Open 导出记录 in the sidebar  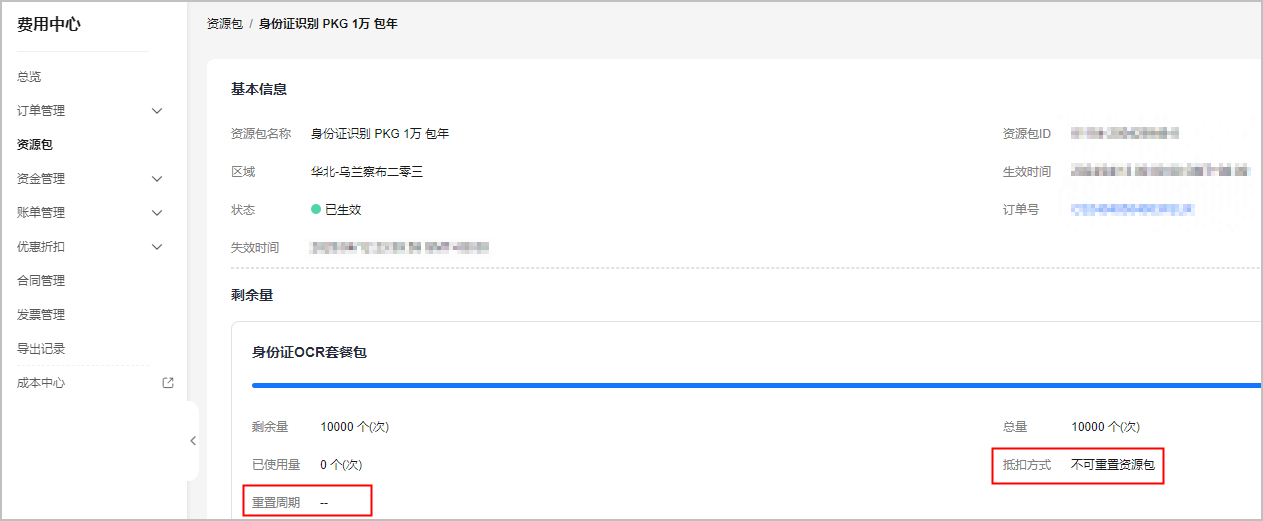(x=41, y=349)
